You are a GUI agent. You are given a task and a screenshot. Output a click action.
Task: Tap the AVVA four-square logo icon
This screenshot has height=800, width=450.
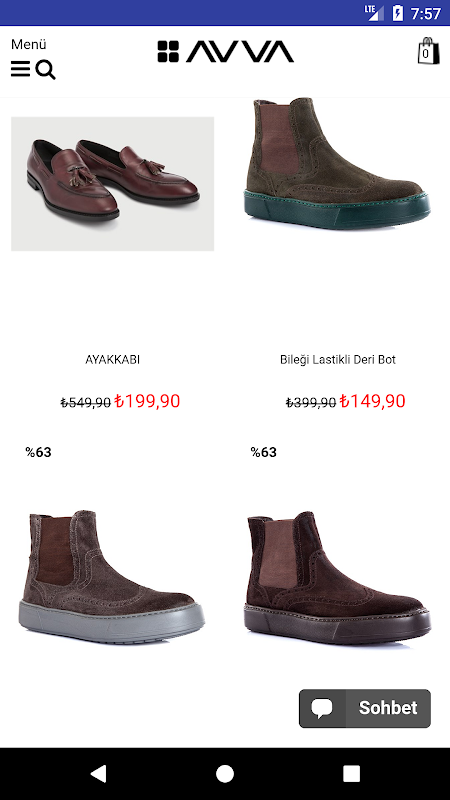click(168, 52)
